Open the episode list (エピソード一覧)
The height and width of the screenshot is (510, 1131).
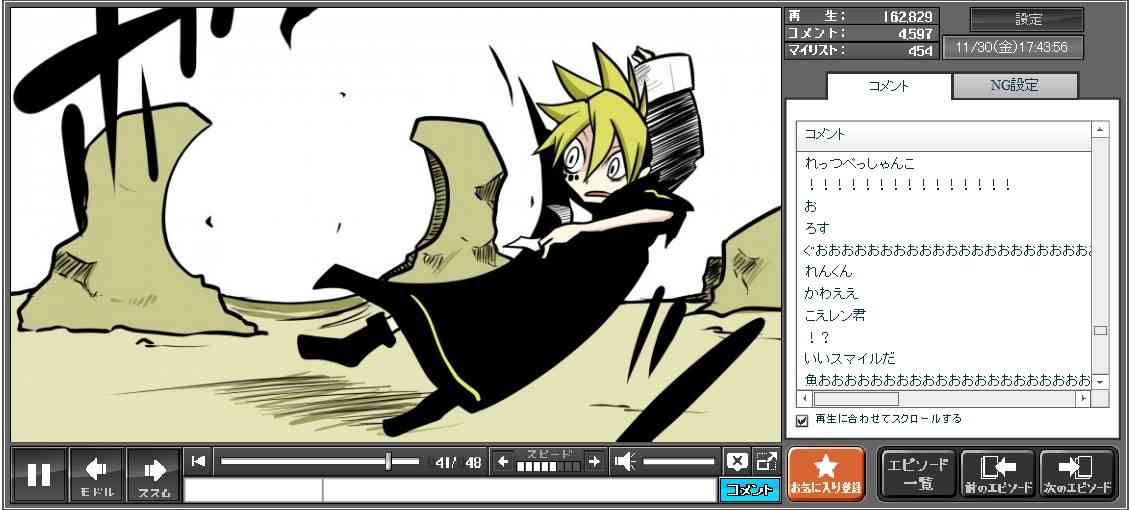[916, 474]
